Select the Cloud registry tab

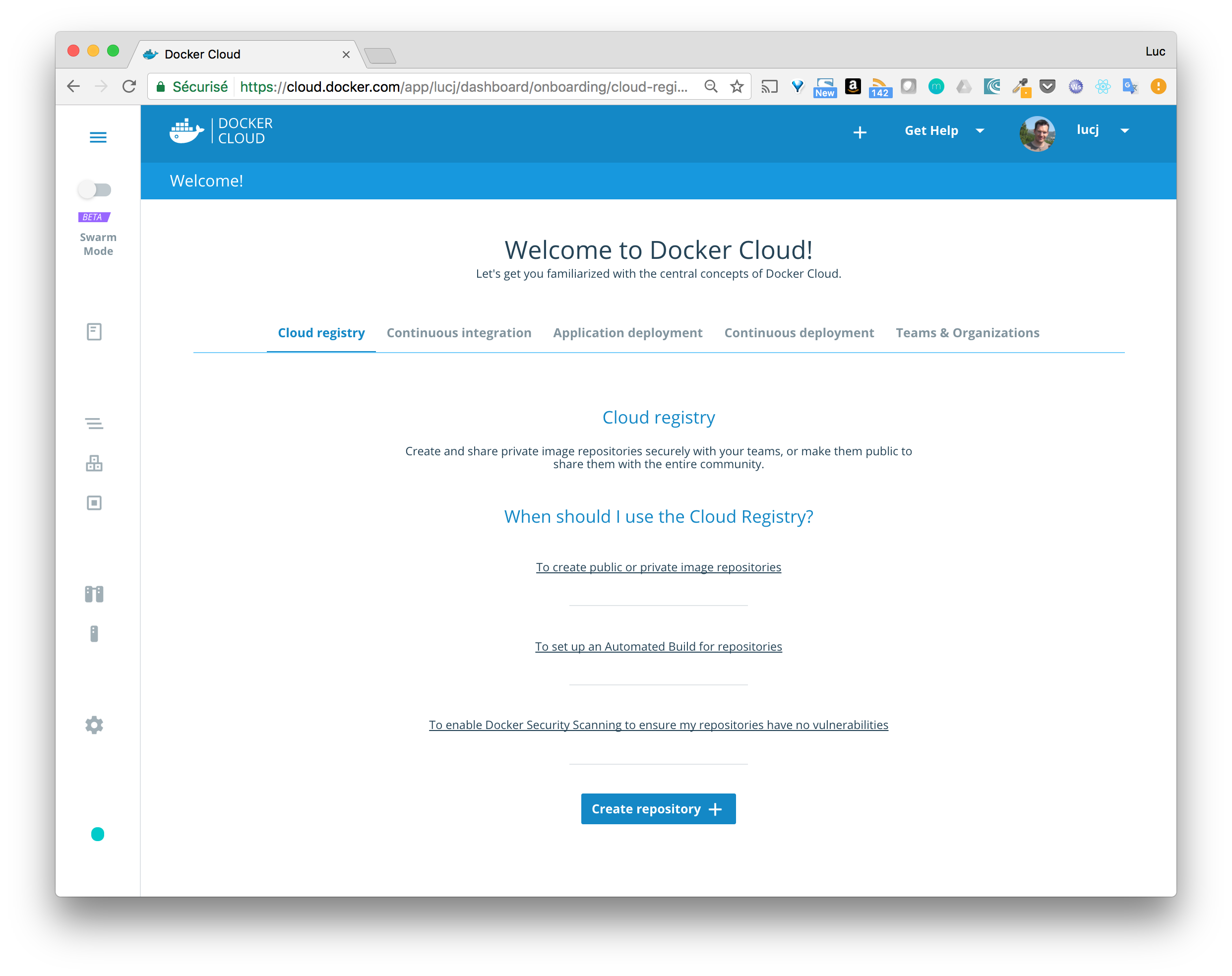pos(321,333)
